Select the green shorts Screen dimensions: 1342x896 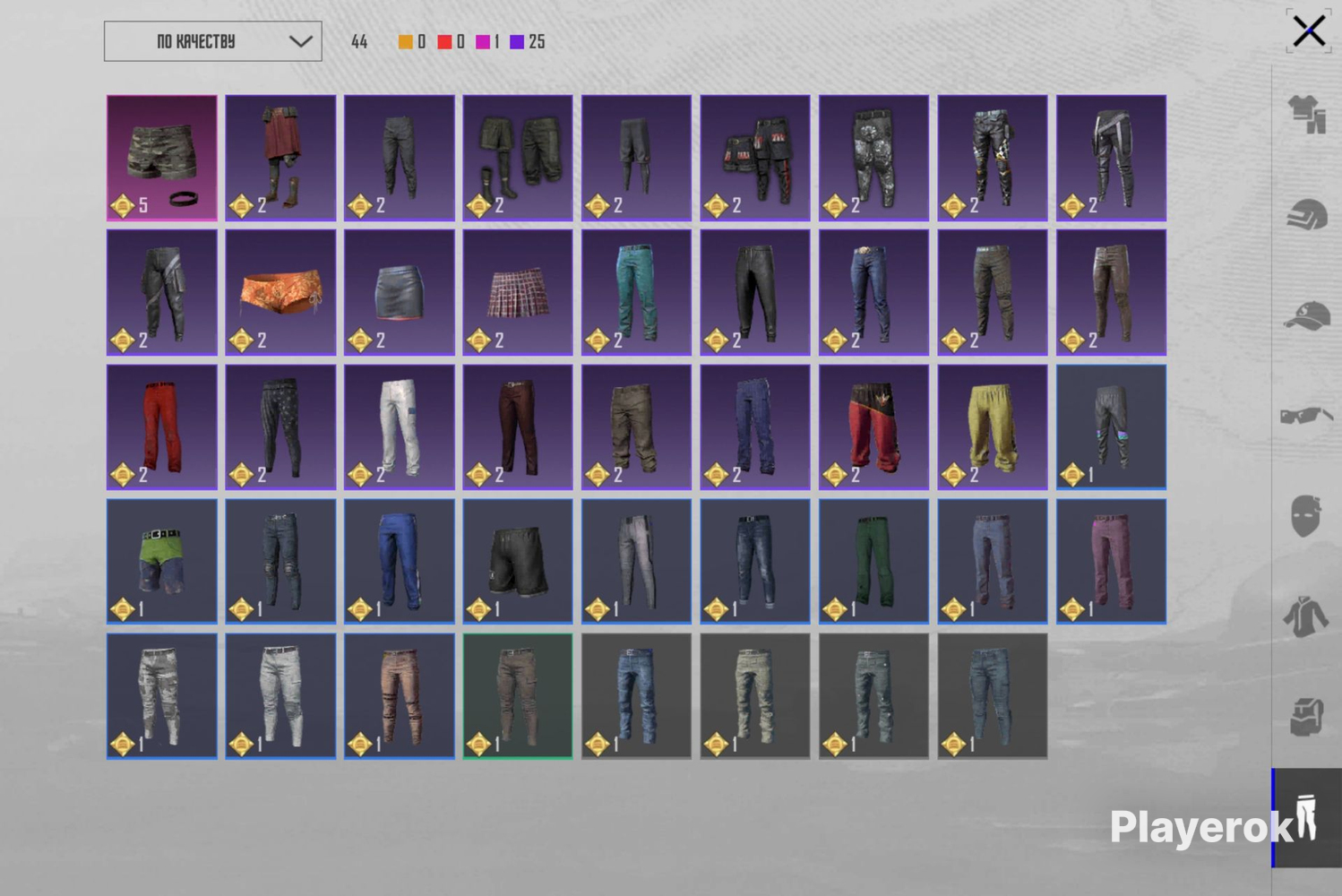162,562
